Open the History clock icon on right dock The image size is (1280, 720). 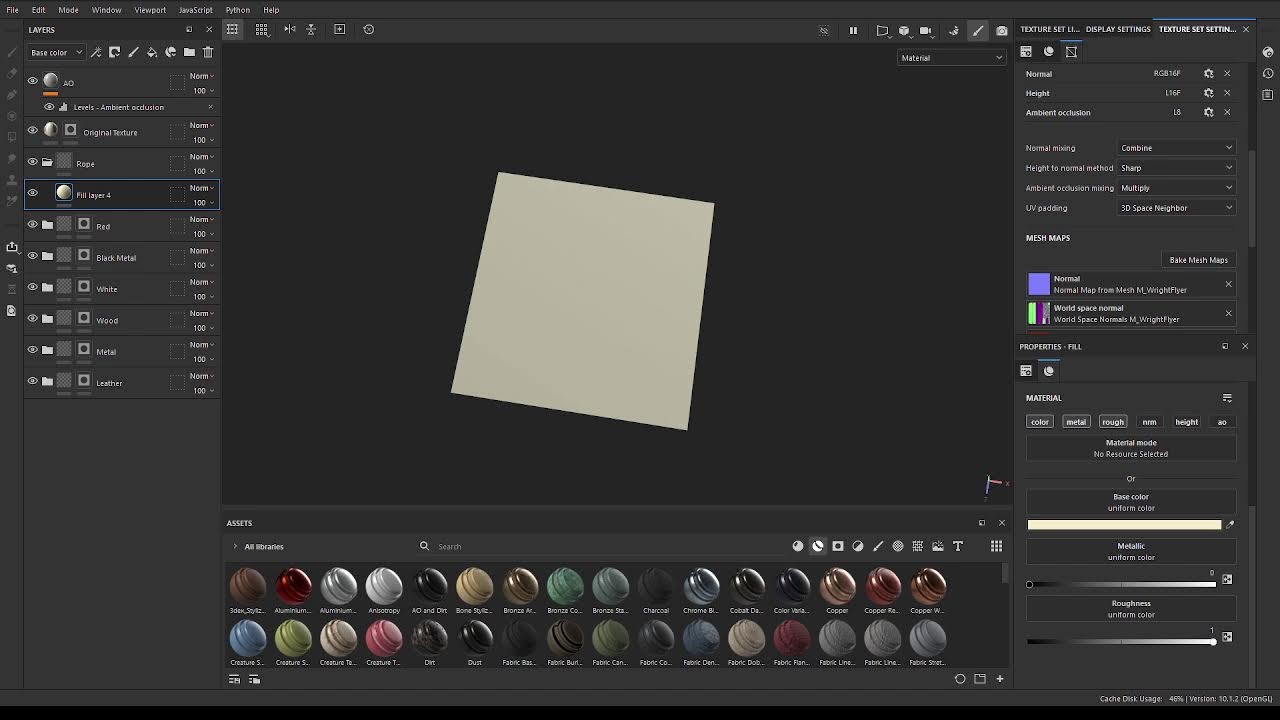(x=1269, y=73)
